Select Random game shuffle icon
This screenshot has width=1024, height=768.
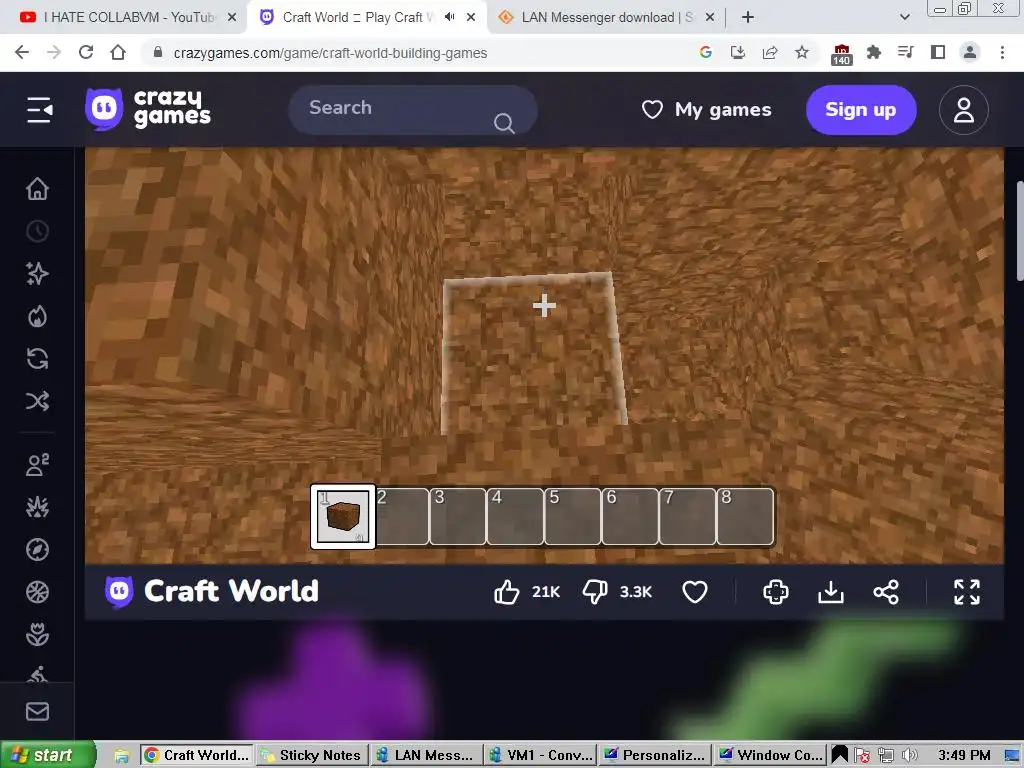[37, 401]
